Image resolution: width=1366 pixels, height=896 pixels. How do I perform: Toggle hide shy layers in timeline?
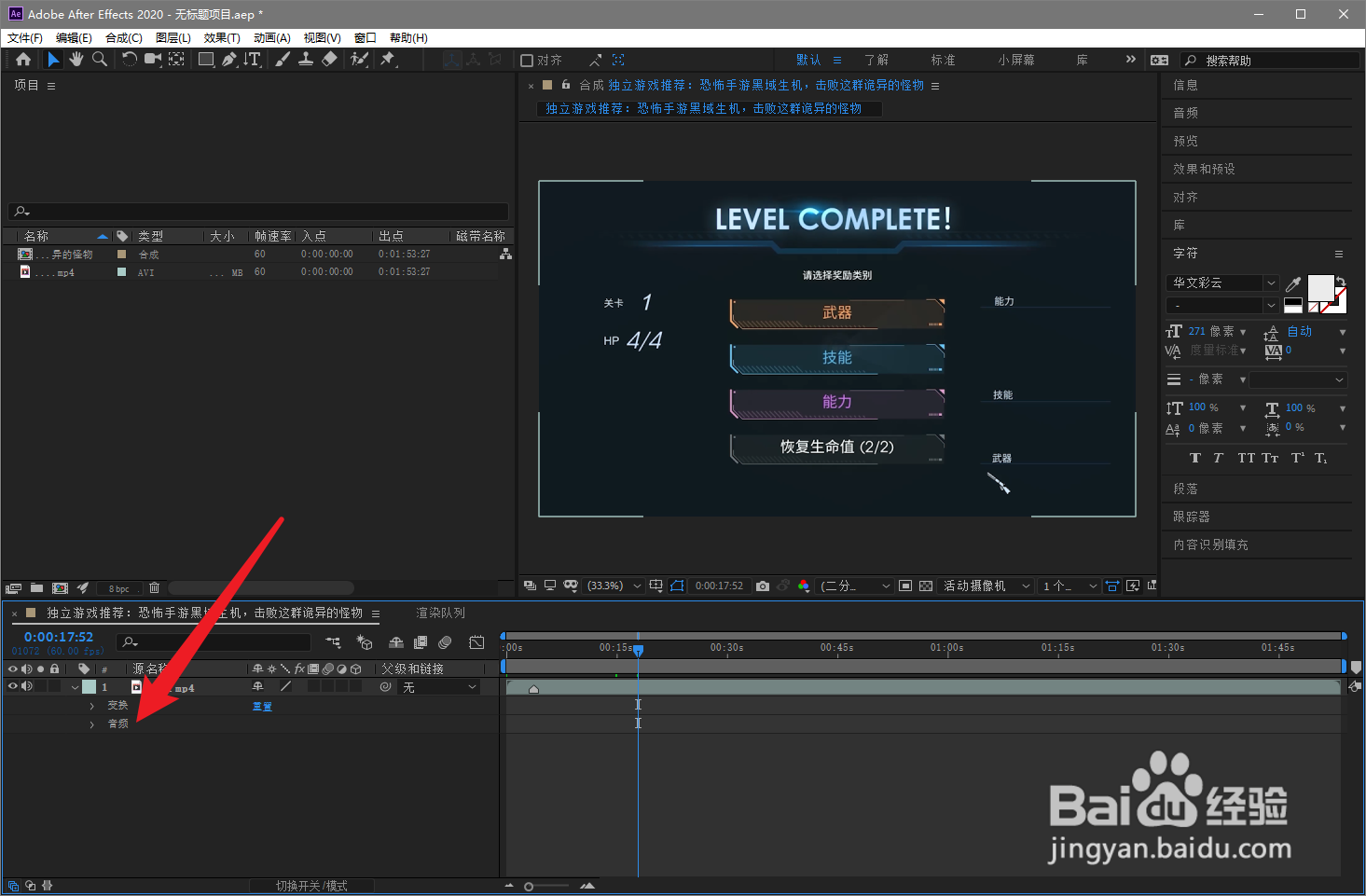click(396, 642)
